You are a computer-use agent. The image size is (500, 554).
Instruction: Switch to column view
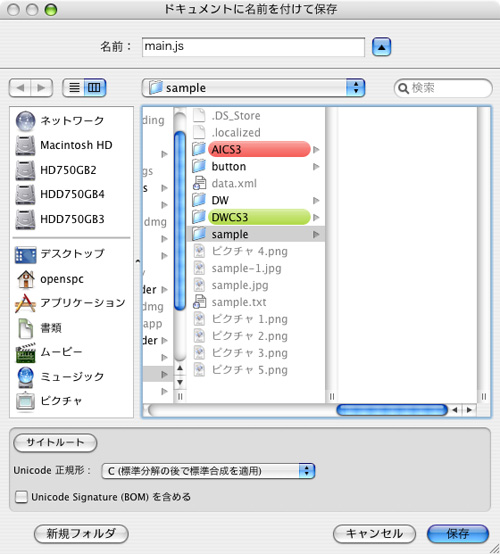(x=95, y=88)
